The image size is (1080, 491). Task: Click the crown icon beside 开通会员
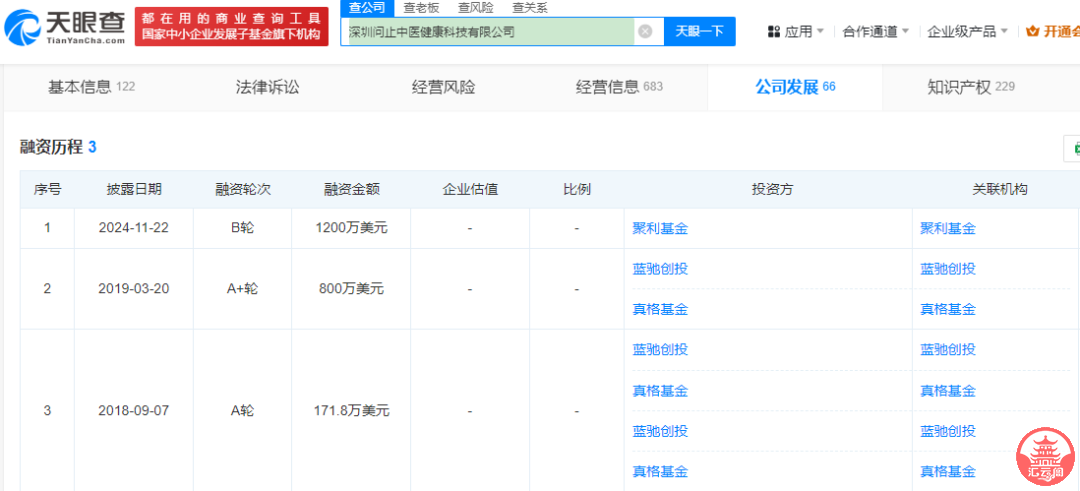coord(1032,31)
